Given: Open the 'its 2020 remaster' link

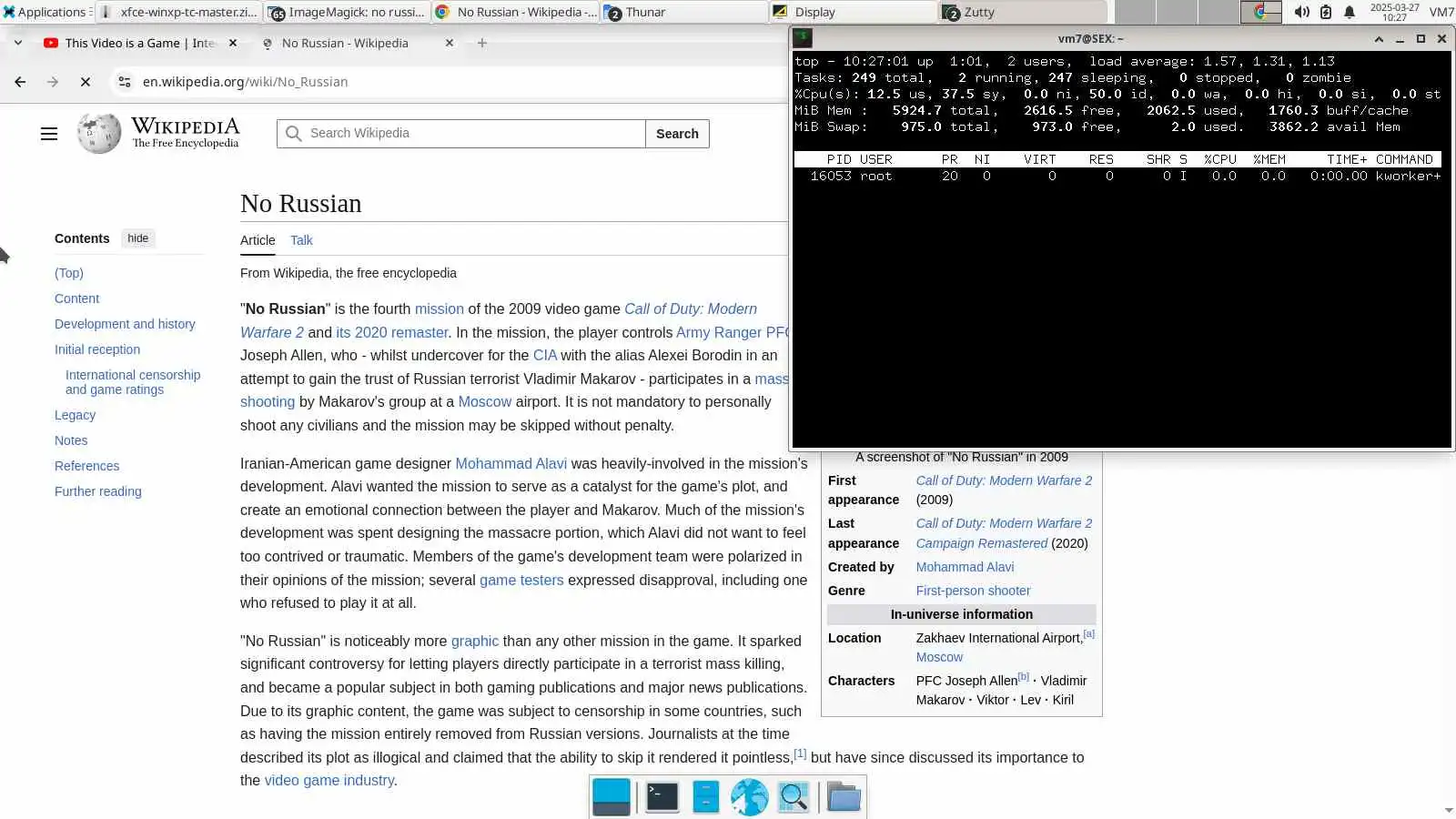Looking at the screenshot, I should click(392, 332).
